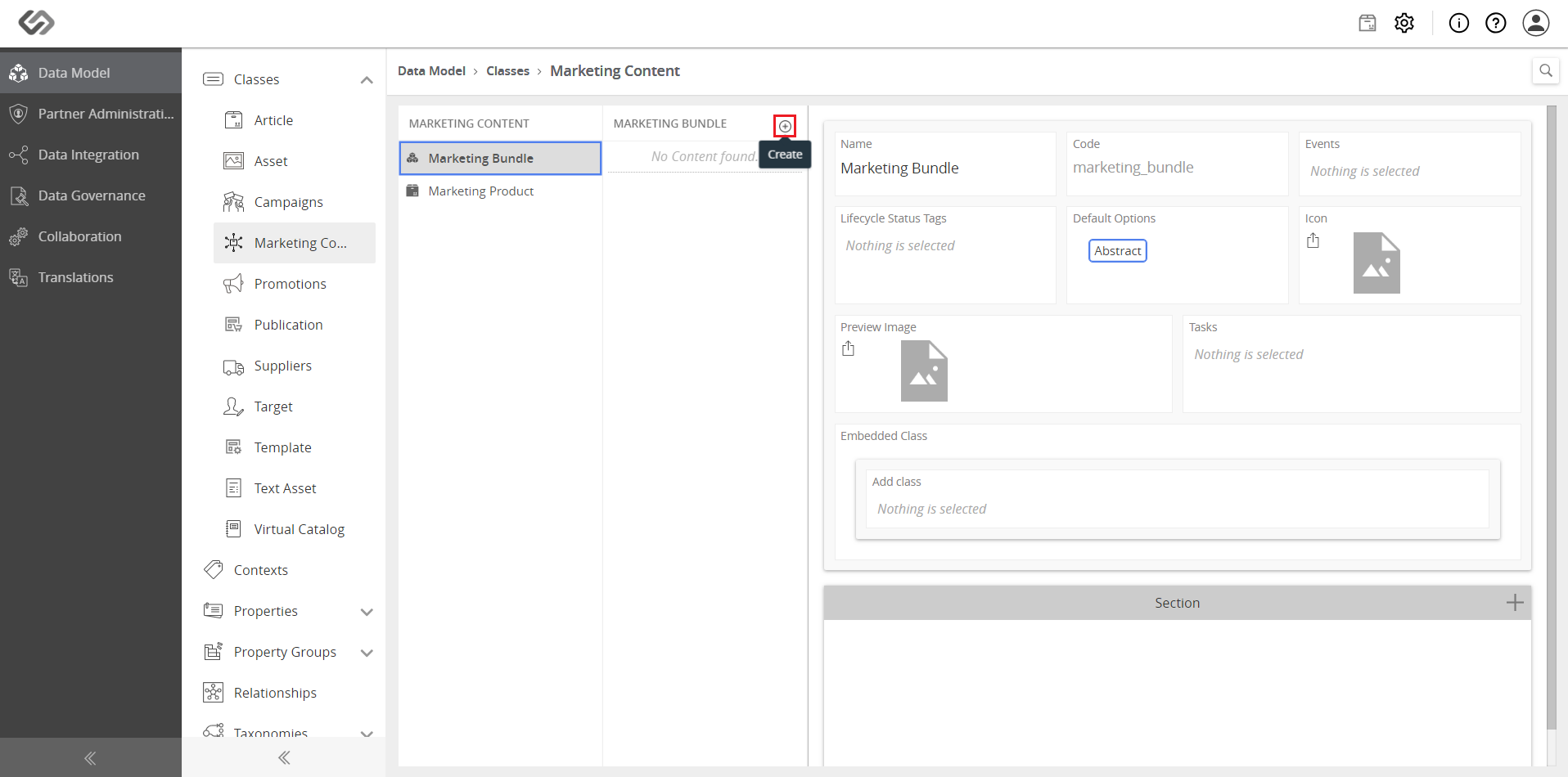Expand the Property Groups chevron
Viewport: 1568px width, 777px height.
point(367,653)
